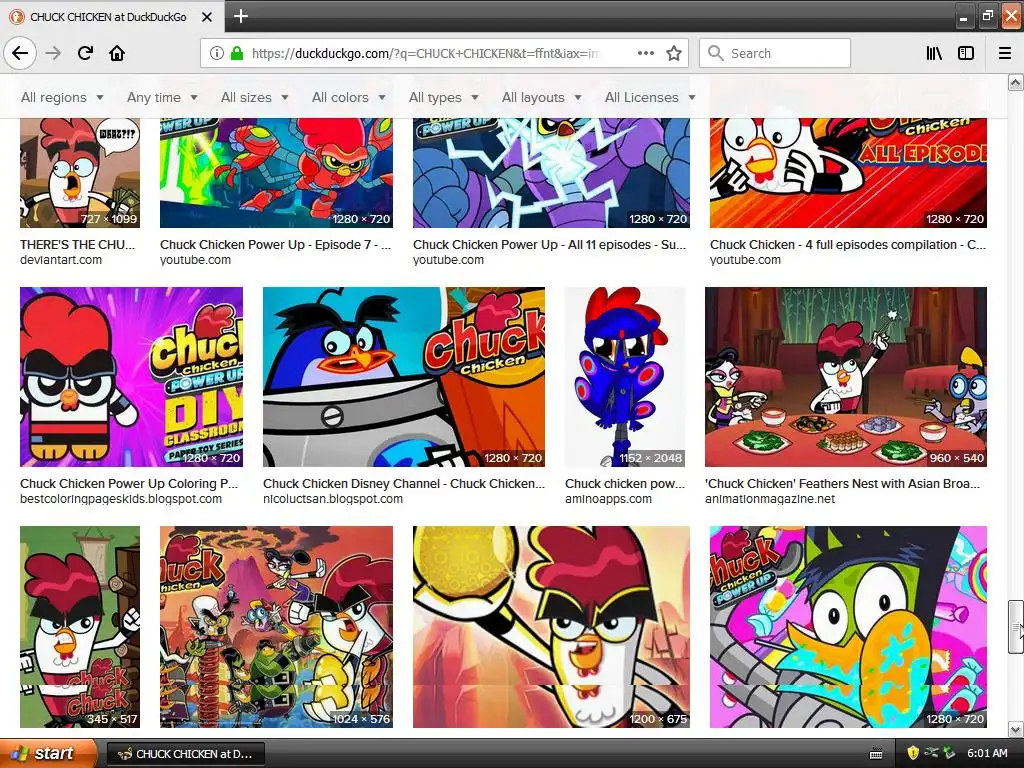Show site information icon in address bar
The image size is (1024, 768).
click(217, 53)
